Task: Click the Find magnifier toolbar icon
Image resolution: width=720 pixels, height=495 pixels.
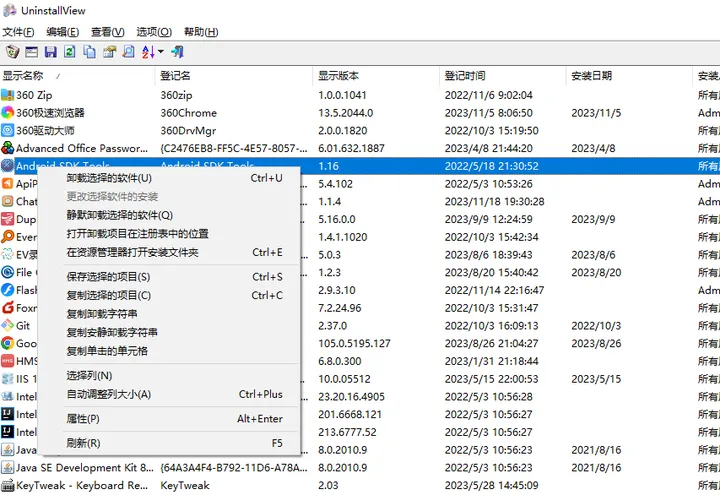Action: 129,52
